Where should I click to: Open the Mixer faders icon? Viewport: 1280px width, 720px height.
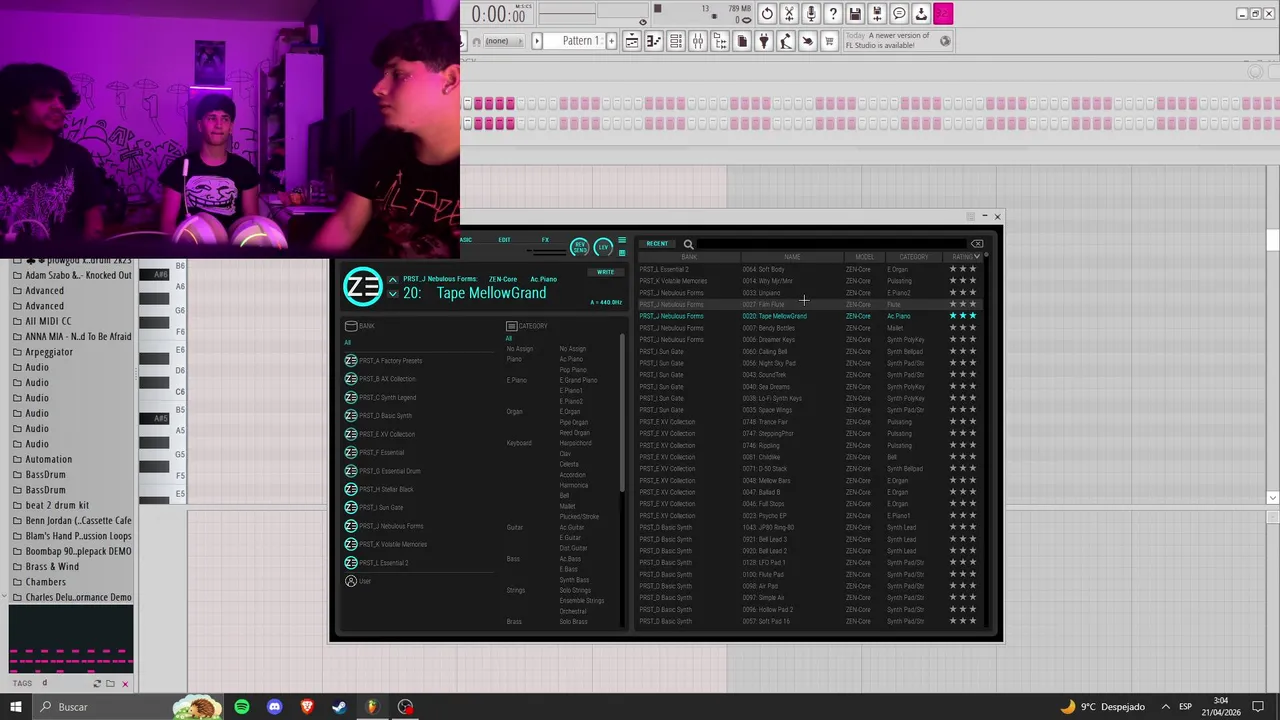coord(698,41)
